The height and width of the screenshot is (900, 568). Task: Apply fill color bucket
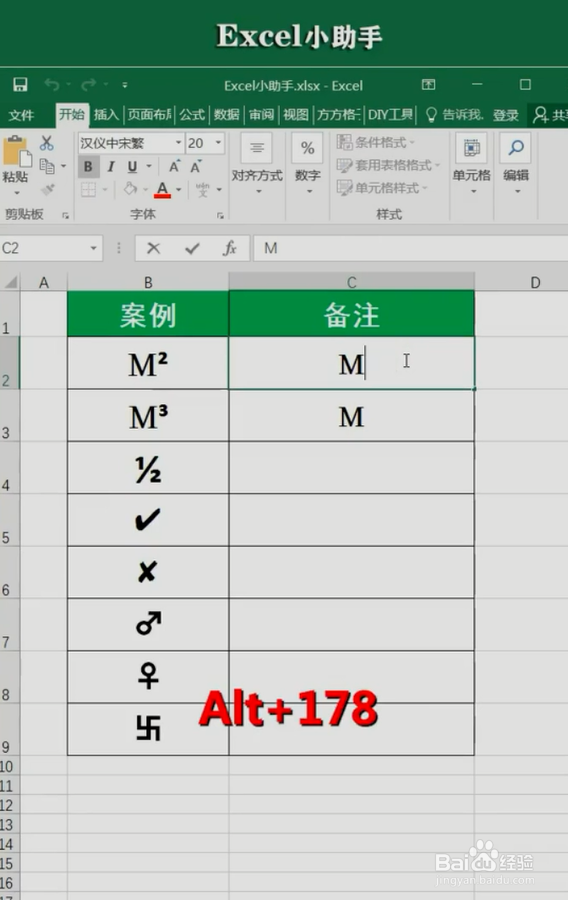point(130,189)
